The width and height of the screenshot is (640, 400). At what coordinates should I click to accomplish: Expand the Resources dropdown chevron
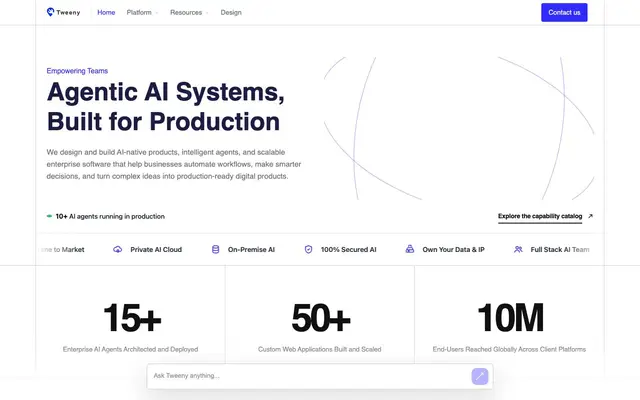pos(207,13)
